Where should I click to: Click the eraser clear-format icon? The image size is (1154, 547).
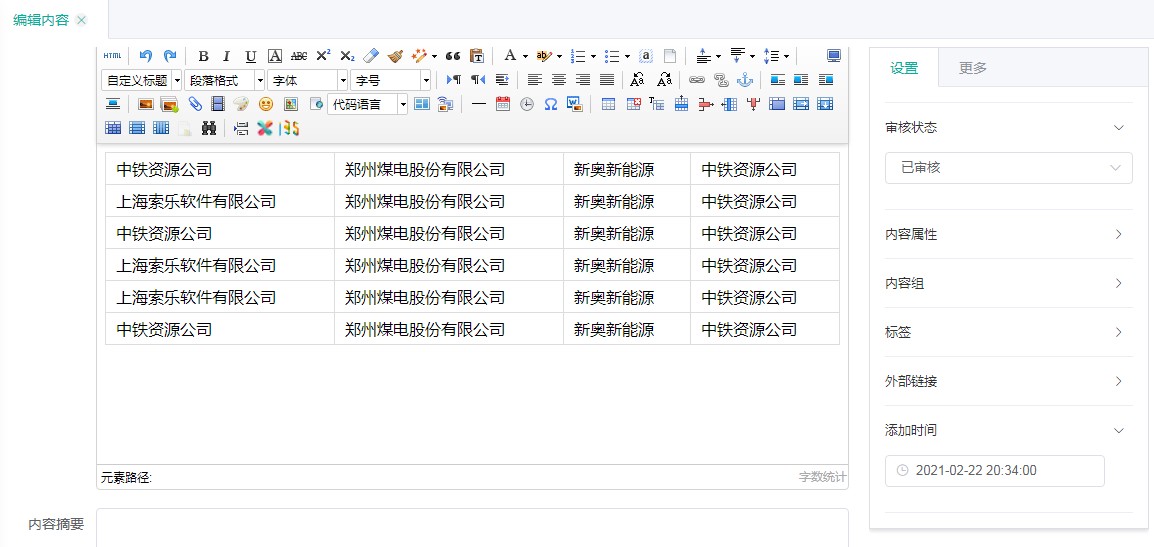point(370,56)
